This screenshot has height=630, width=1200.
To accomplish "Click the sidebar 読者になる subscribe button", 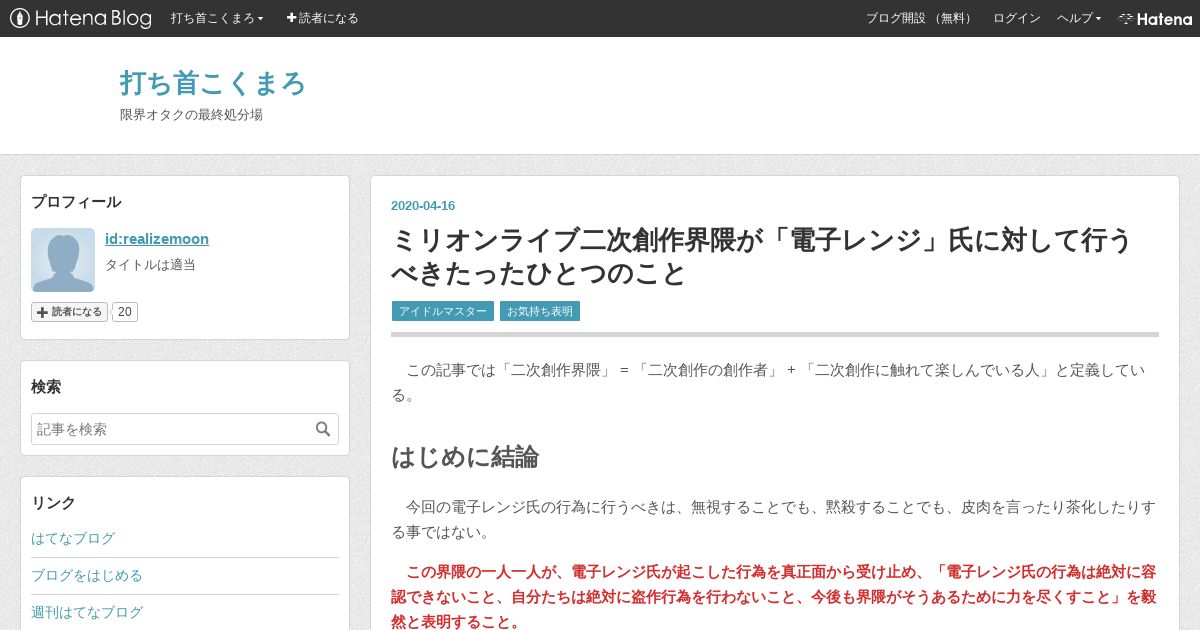I will [69, 312].
